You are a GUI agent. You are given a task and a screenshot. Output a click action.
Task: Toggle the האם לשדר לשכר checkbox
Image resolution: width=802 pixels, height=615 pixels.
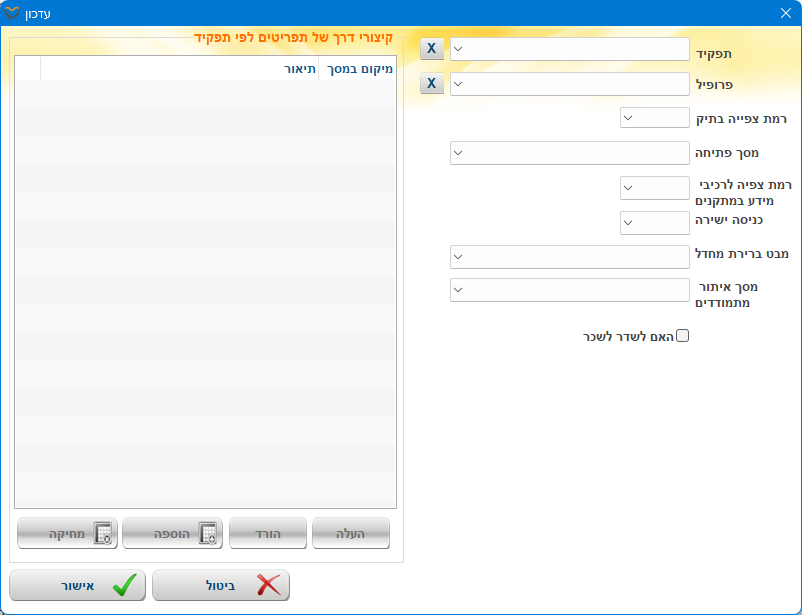(683, 336)
